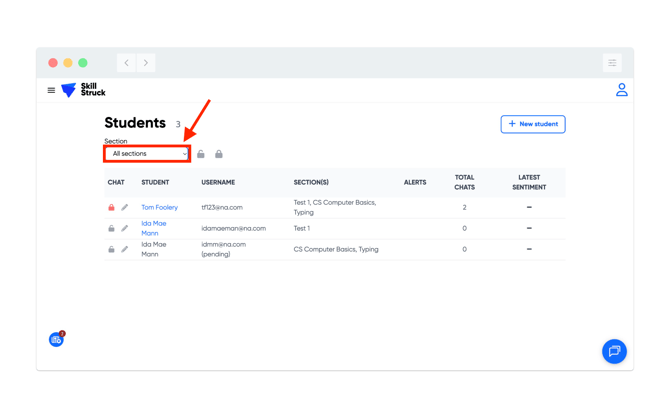The height and width of the screenshot is (418, 670).
Task: Click edit pencil for pending Ida Mae Mann
Action: click(125, 249)
